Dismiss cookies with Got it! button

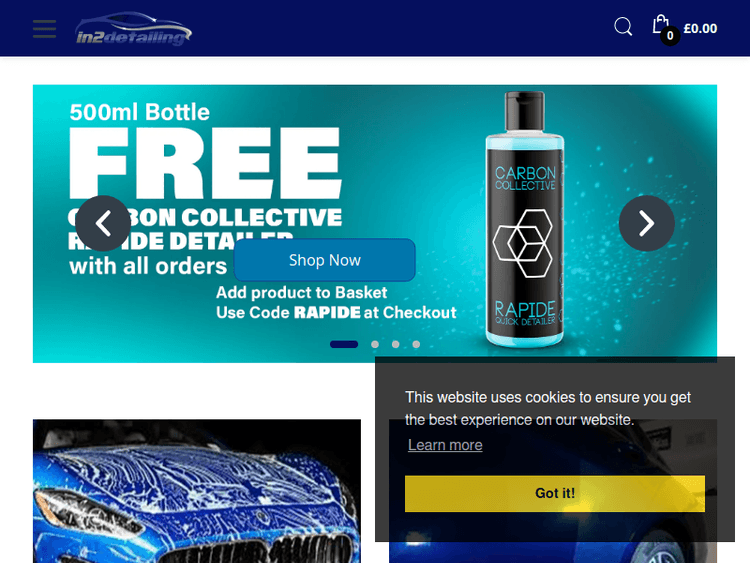click(555, 493)
